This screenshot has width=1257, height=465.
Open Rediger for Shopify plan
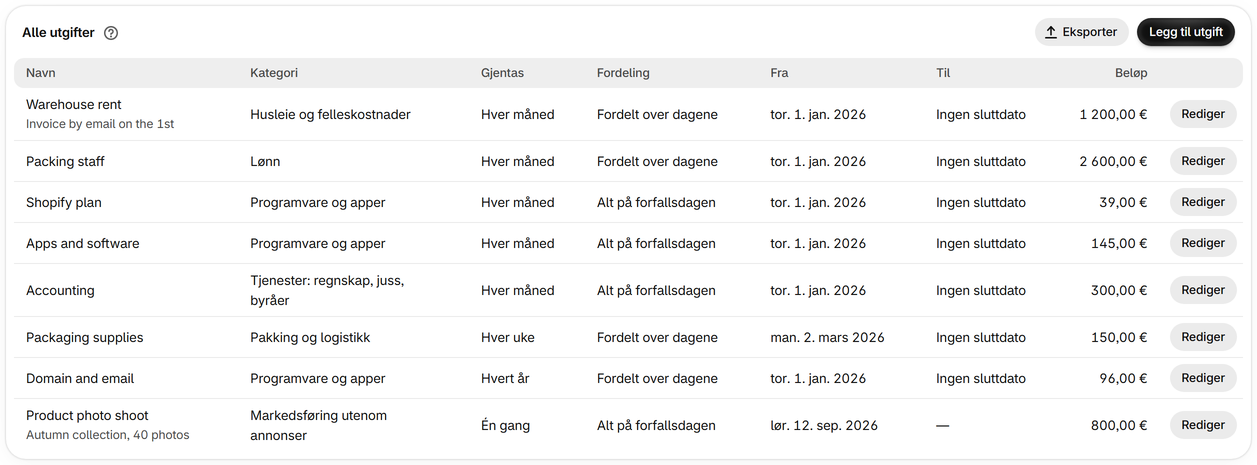click(1203, 202)
